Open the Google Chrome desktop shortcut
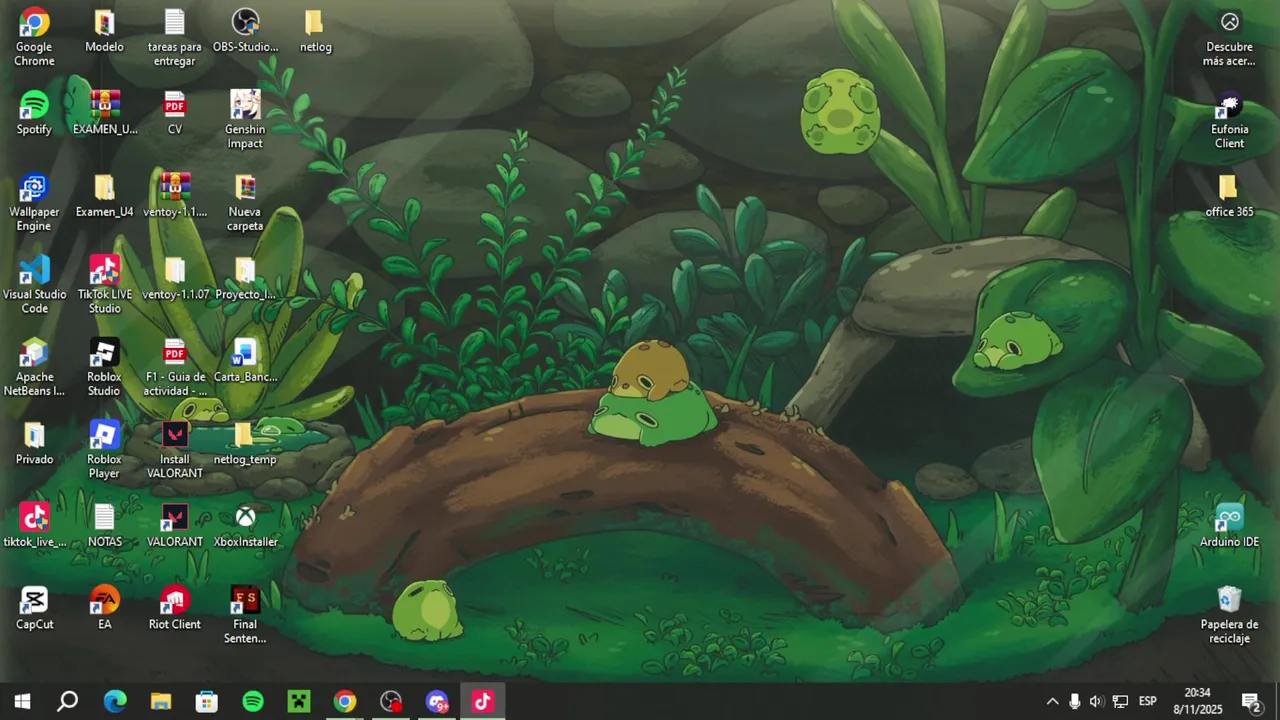Image resolution: width=1280 pixels, height=720 pixels. [x=34, y=37]
